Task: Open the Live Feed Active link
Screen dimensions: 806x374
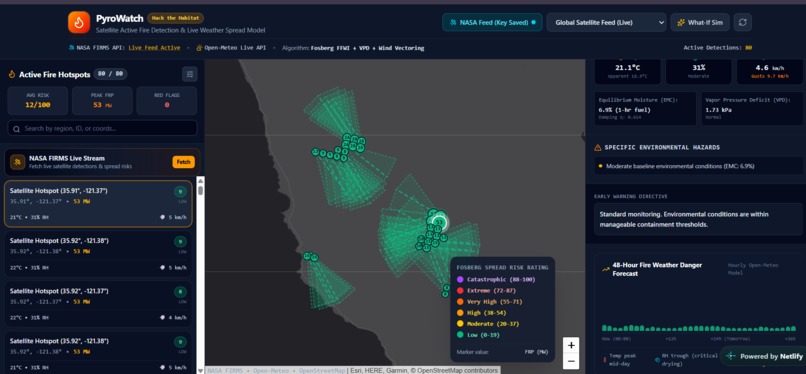Action: tap(154, 48)
